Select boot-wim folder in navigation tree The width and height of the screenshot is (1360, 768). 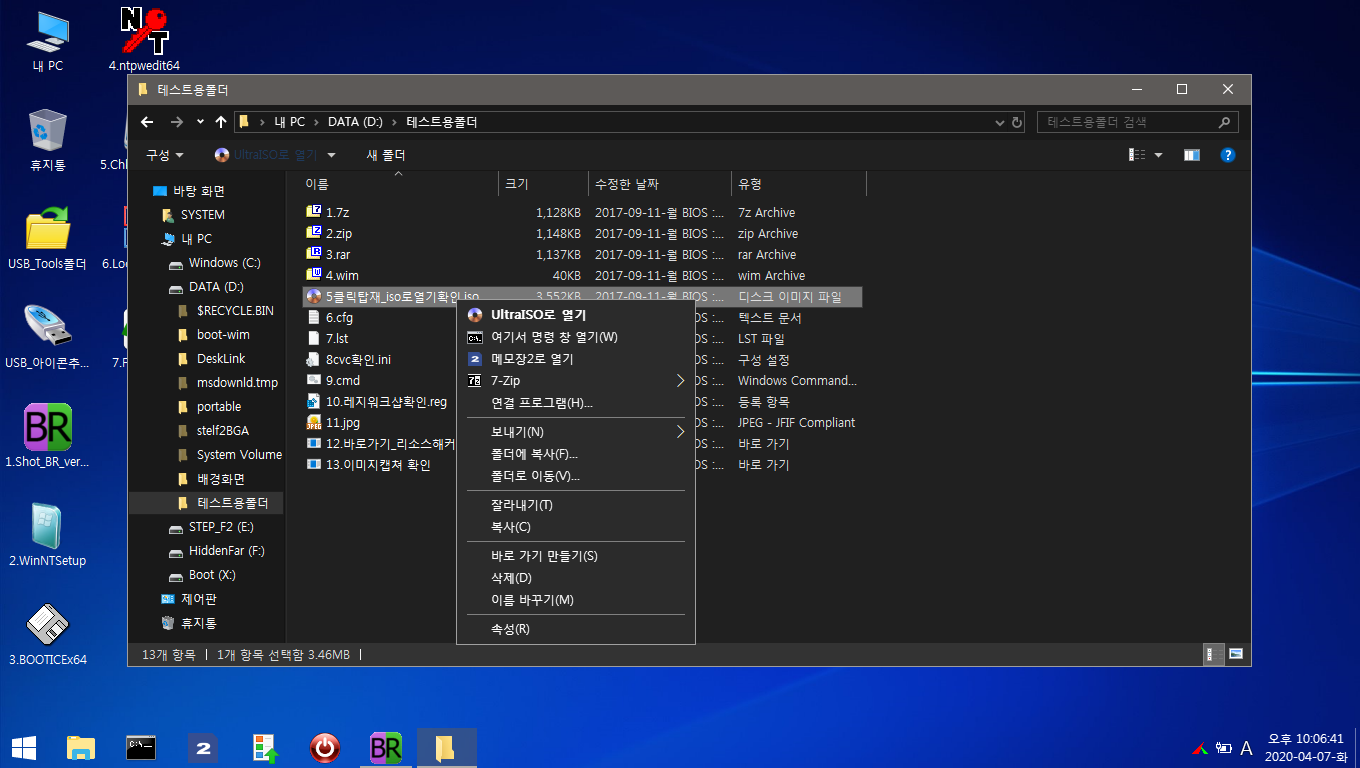click(x=223, y=335)
